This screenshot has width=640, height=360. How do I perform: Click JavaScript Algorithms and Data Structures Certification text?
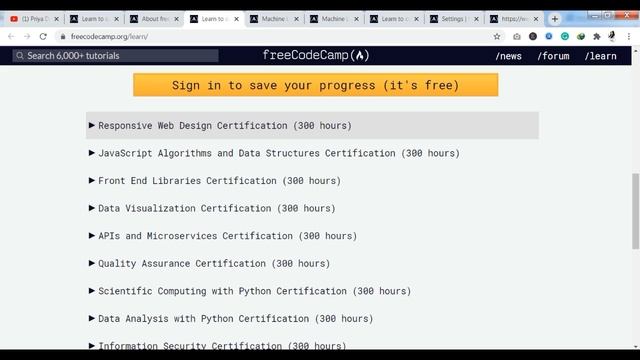pyautogui.click(x=279, y=153)
